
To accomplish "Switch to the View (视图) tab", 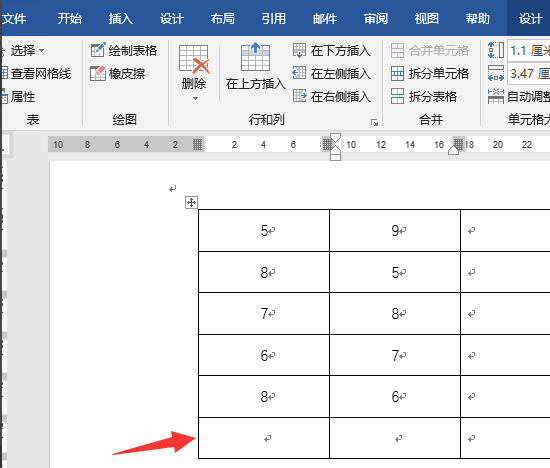I will [427, 18].
